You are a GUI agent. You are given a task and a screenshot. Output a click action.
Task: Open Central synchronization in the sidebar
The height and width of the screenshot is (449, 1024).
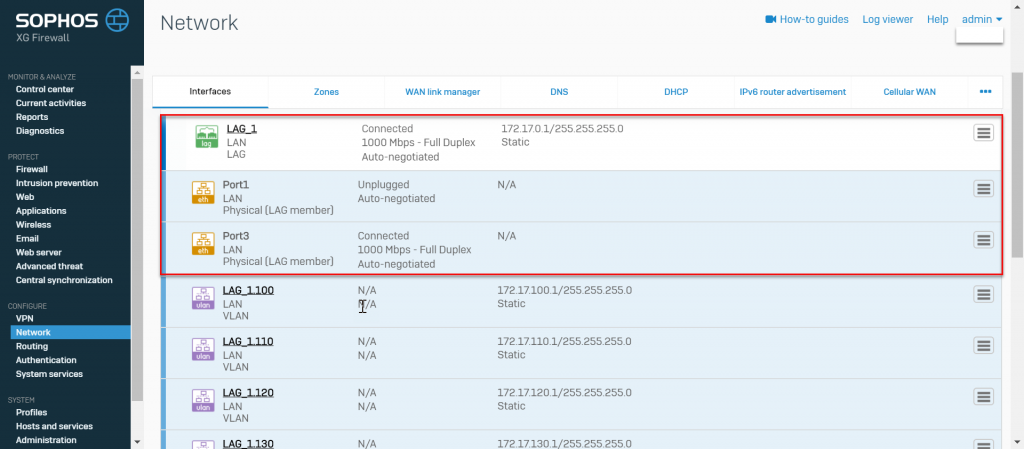click(64, 280)
